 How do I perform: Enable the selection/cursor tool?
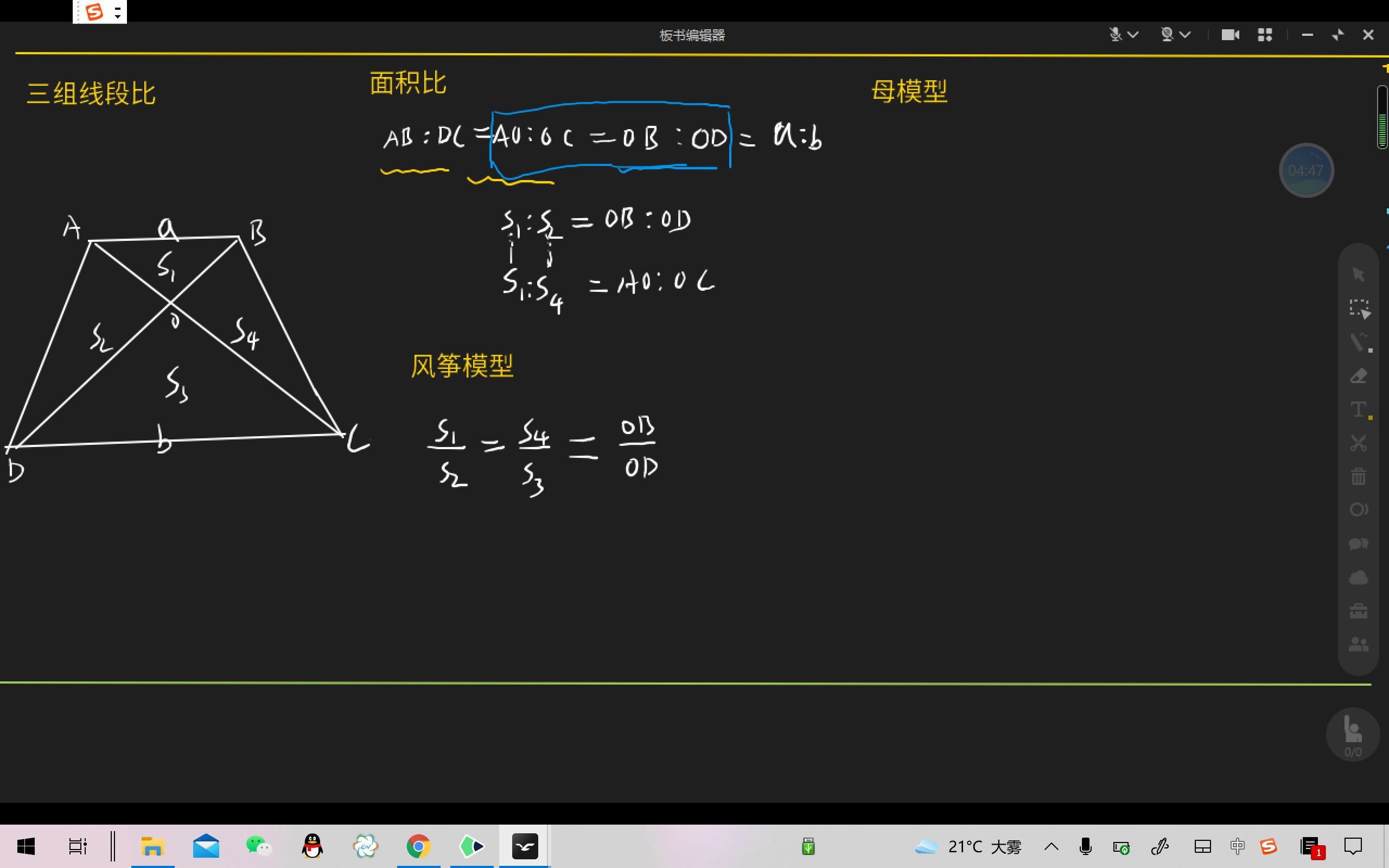click(1358, 275)
